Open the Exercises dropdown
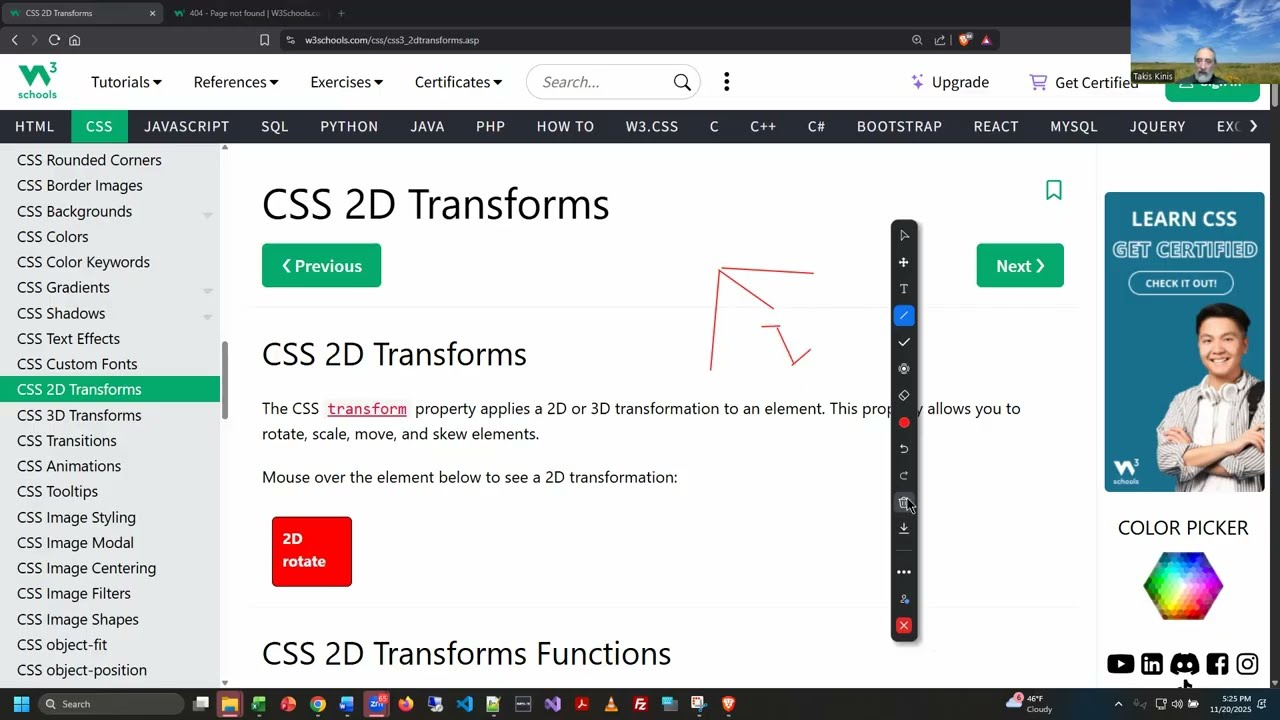Screen dimensions: 1280x720 click(x=346, y=82)
